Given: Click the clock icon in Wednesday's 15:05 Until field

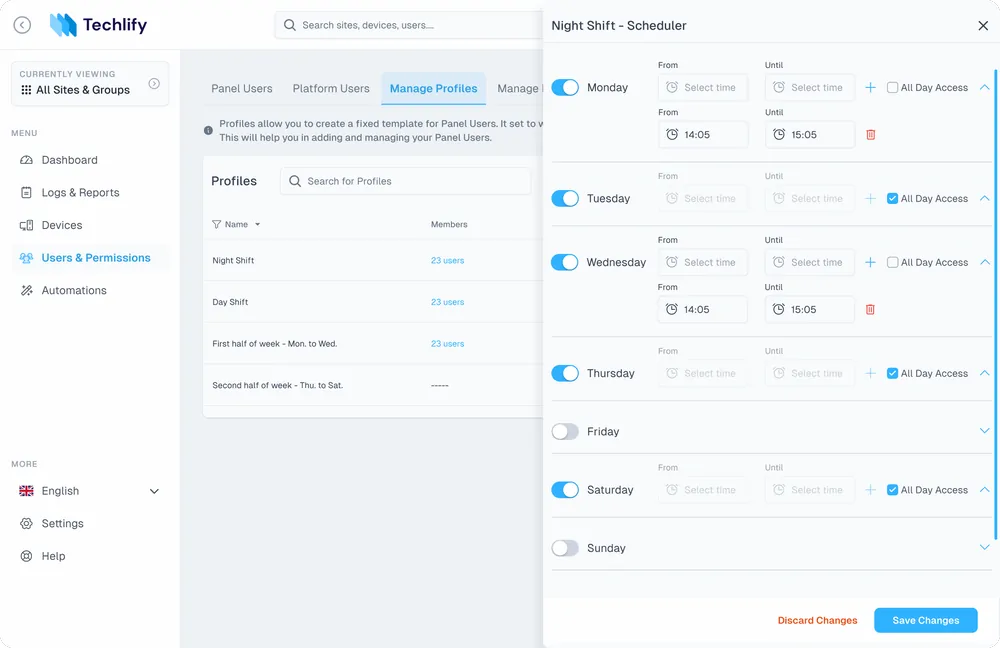Looking at the screenshot, I should click(x=779, y=309).
